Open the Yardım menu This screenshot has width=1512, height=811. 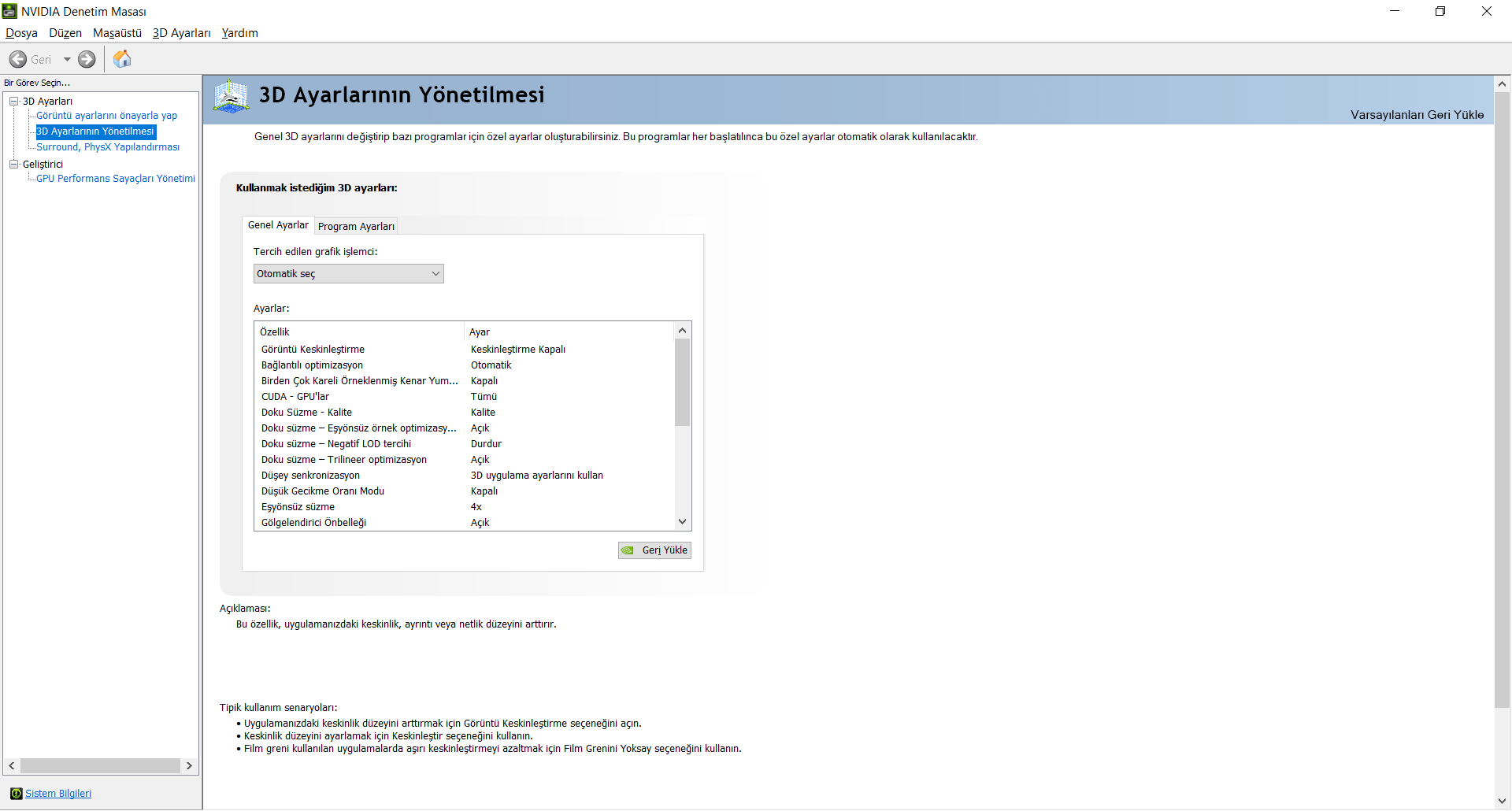point(240,33)
